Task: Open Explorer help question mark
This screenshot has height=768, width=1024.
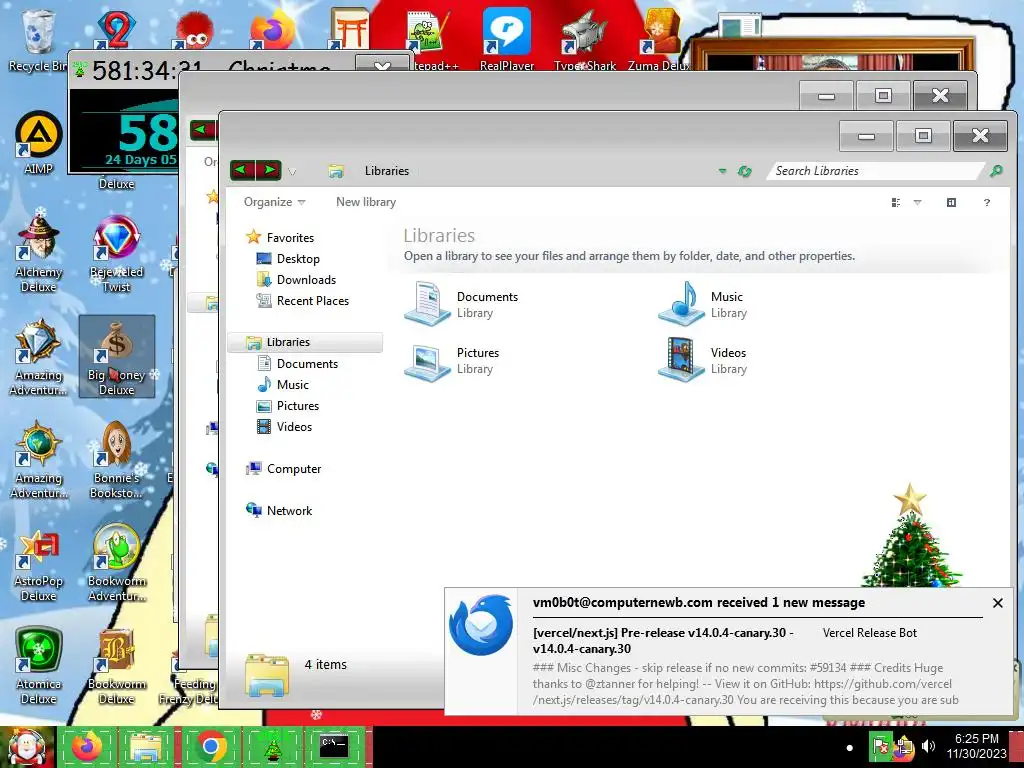Action: pos(987,202)
